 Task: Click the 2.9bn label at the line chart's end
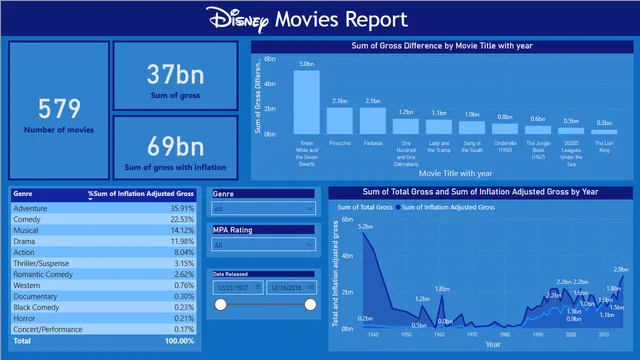point(620,269)
